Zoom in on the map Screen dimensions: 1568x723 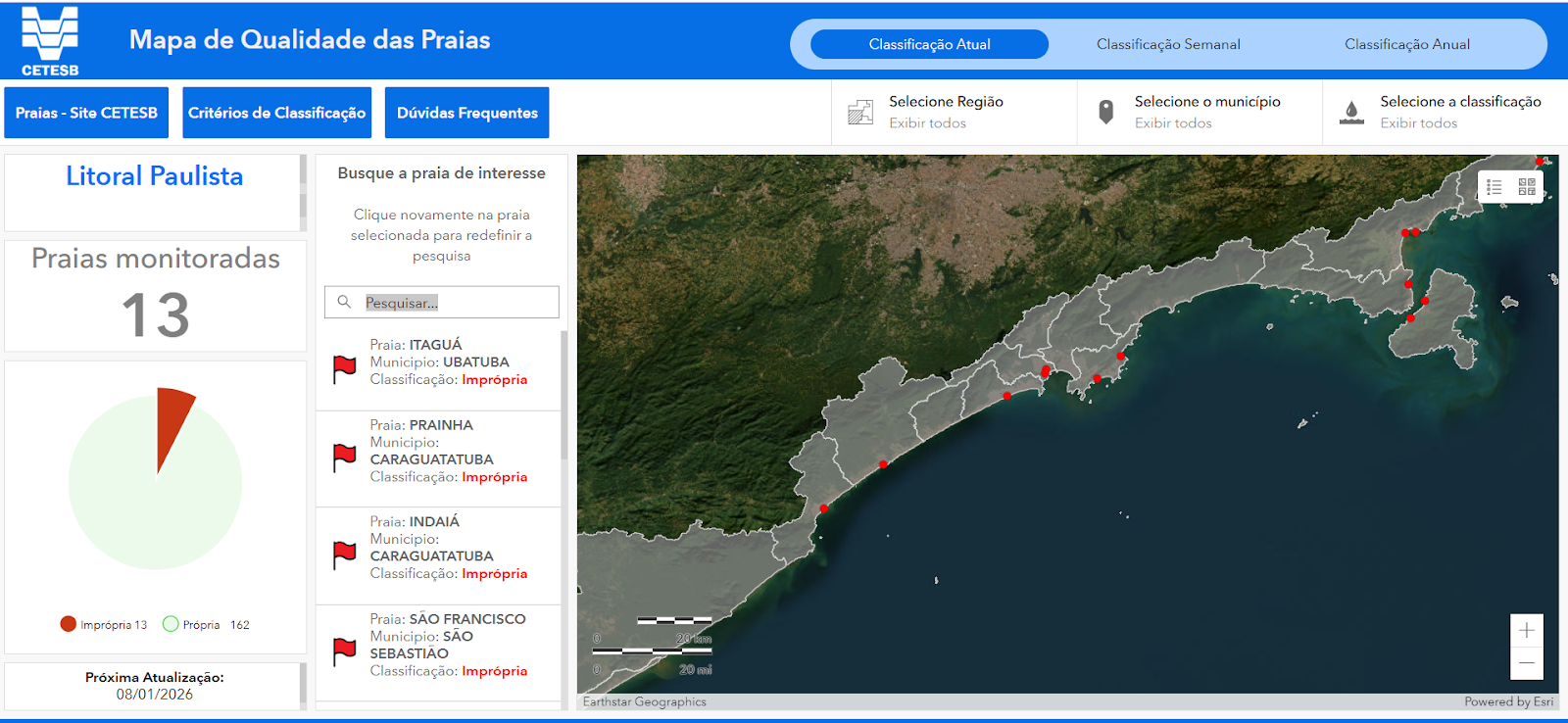pos(1526,631)
